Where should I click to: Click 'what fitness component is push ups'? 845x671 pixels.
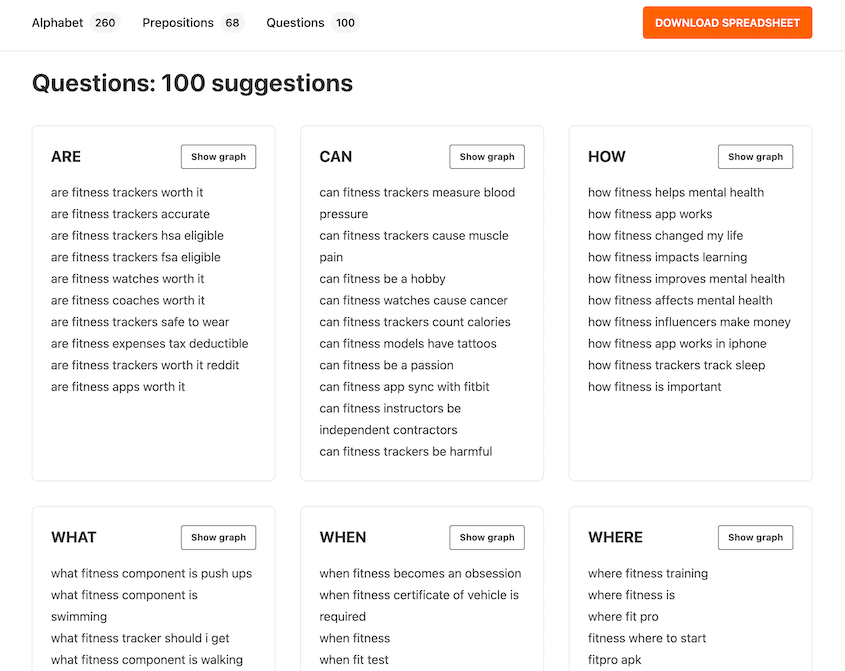(x=151, y=573)
